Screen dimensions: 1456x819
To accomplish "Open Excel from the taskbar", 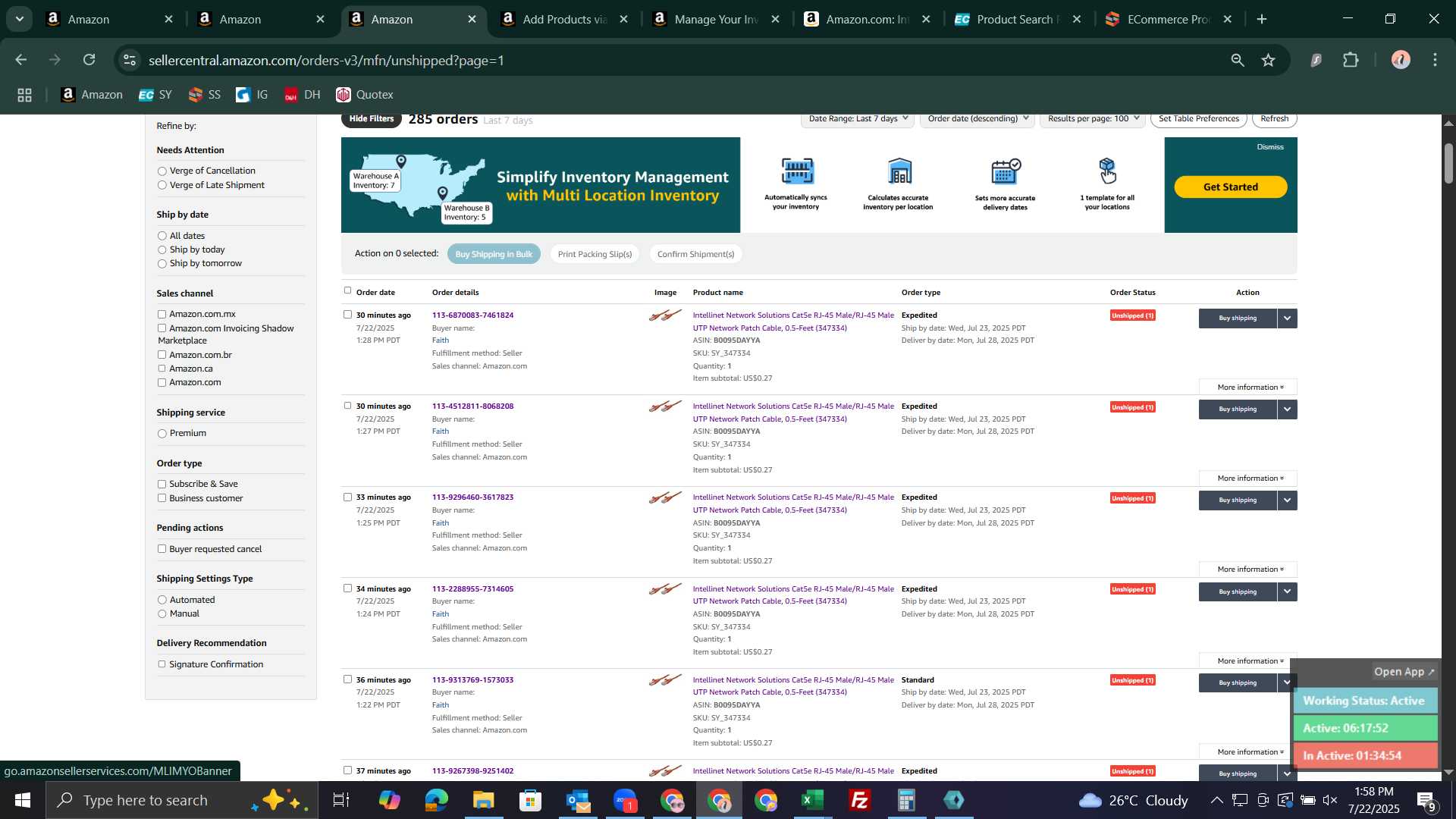I will coord(813,800).
